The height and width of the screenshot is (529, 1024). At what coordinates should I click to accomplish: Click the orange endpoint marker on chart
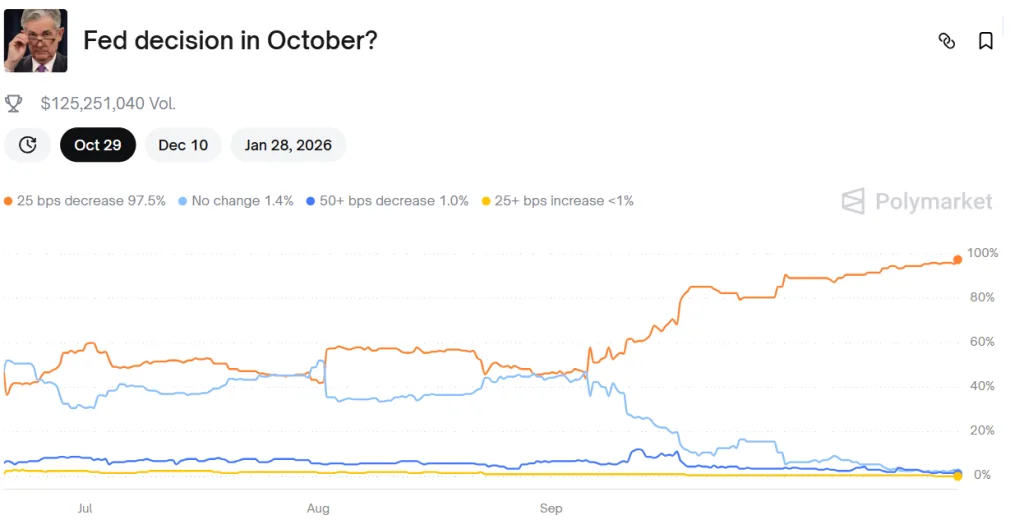(958, 260)
